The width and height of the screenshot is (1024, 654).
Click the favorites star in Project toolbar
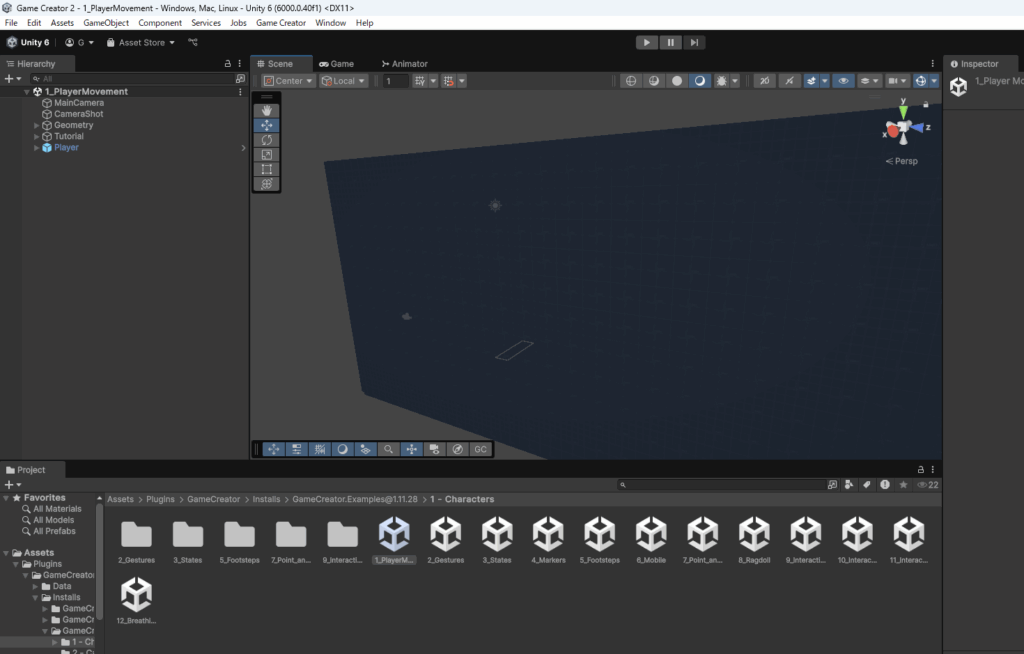click(903, 485)
